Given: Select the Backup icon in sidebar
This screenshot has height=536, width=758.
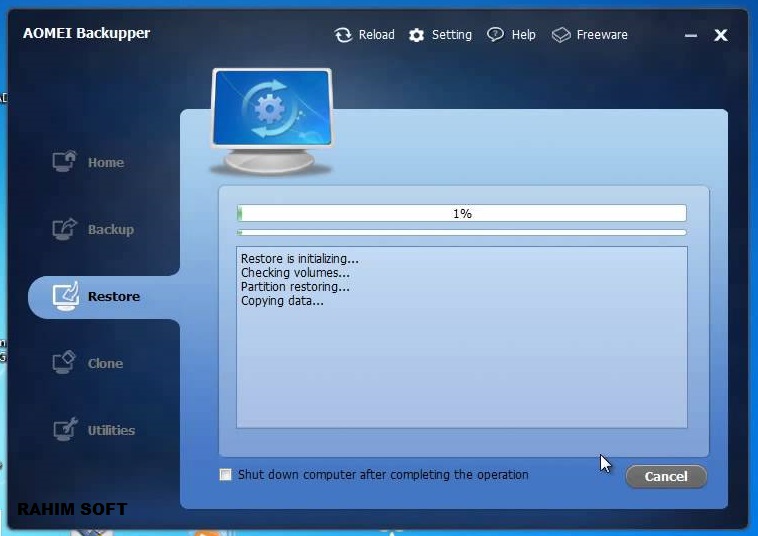Looking at the screenshot, I should (x=64, y=229).
